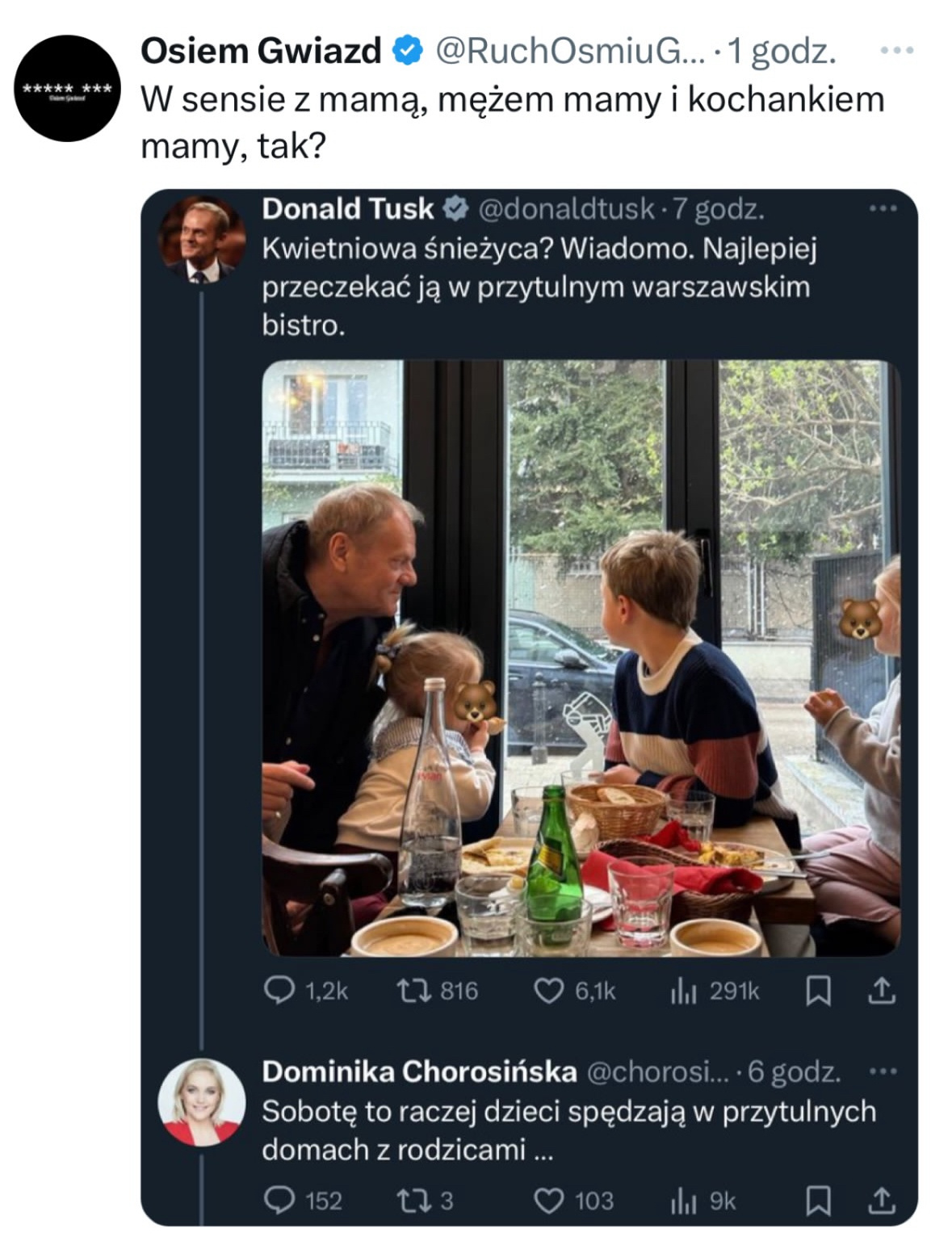
Task: Click the reply icon on Tusk's tweet
Action: (280, 991)
